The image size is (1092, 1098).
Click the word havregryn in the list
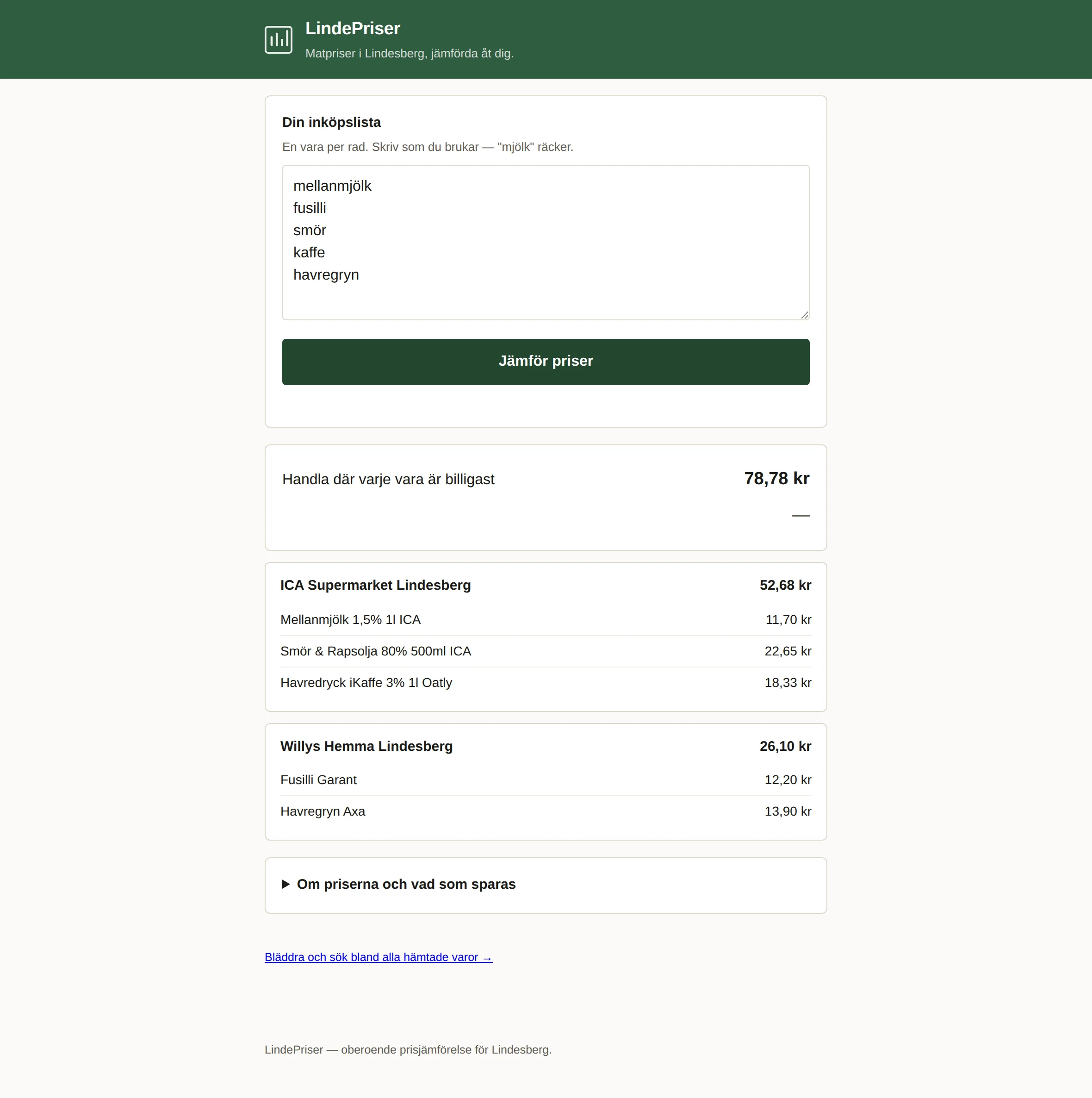[x=326, y=275]
